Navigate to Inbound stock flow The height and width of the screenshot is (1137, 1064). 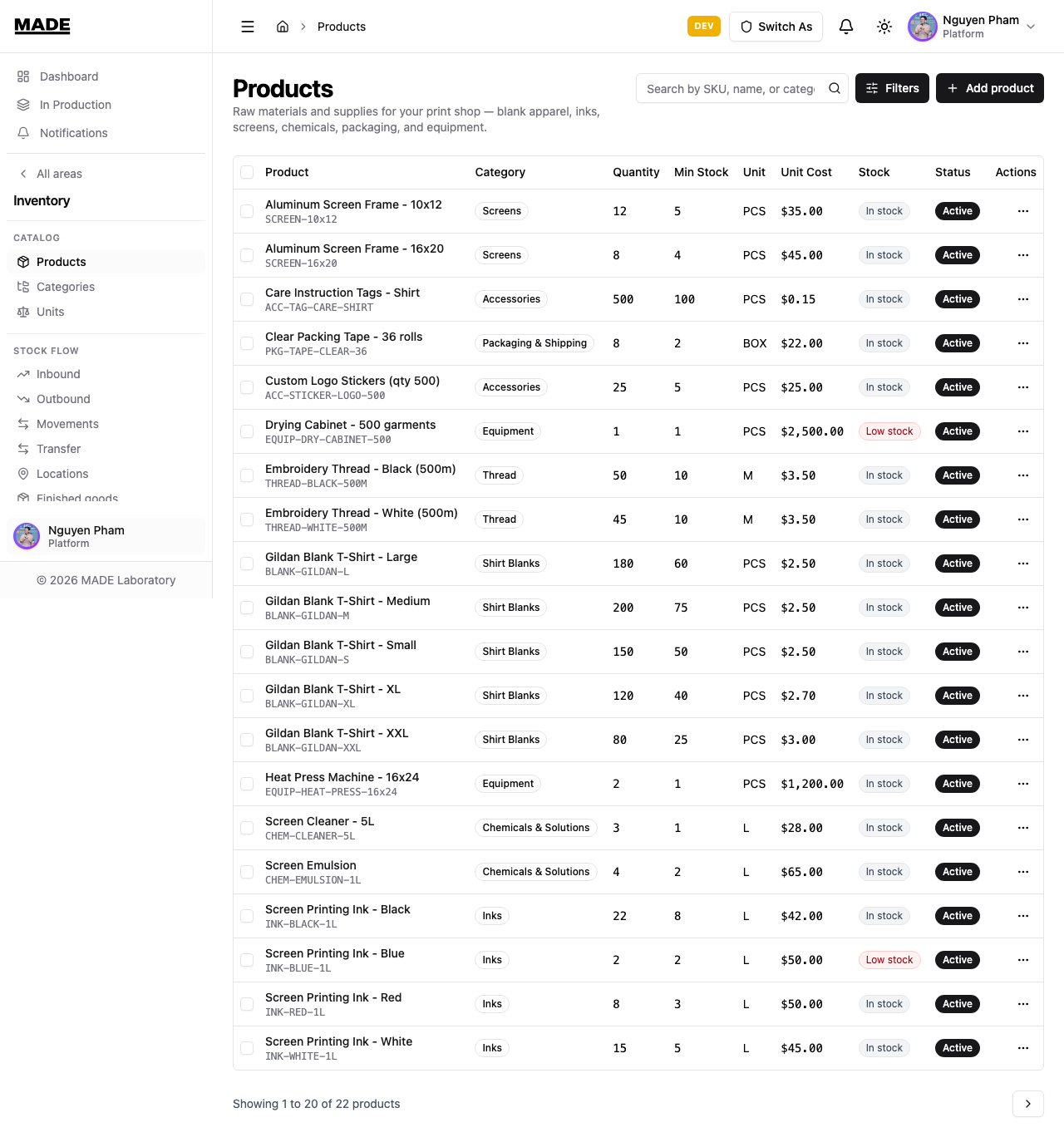58,374
